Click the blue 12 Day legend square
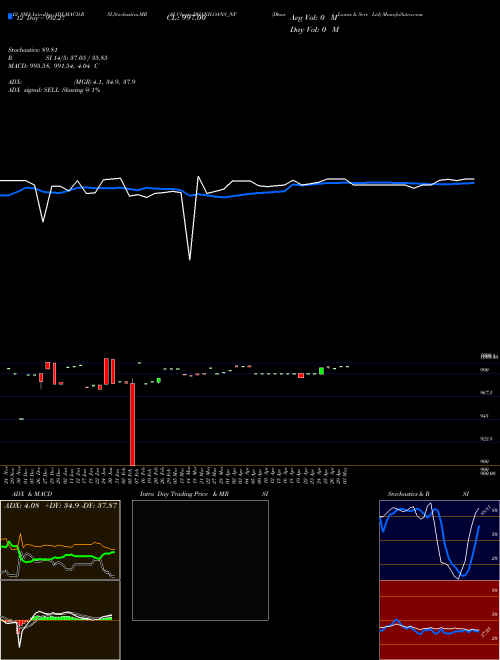Screen dimensions: 500x660 [x=10, y=16]
